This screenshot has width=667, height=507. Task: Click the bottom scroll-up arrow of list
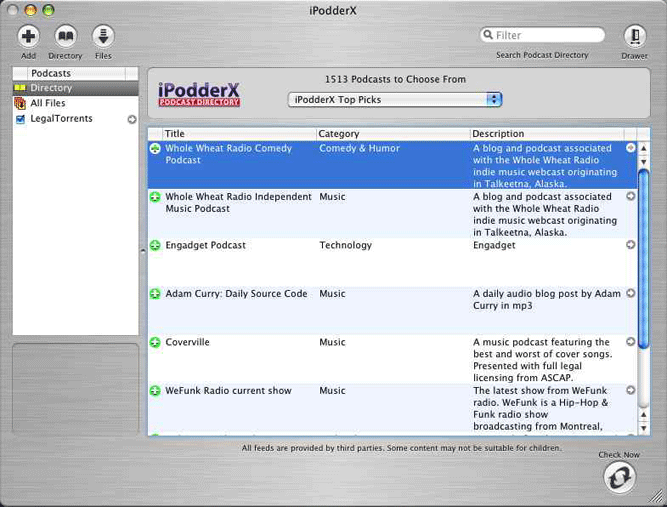[644, 415]
